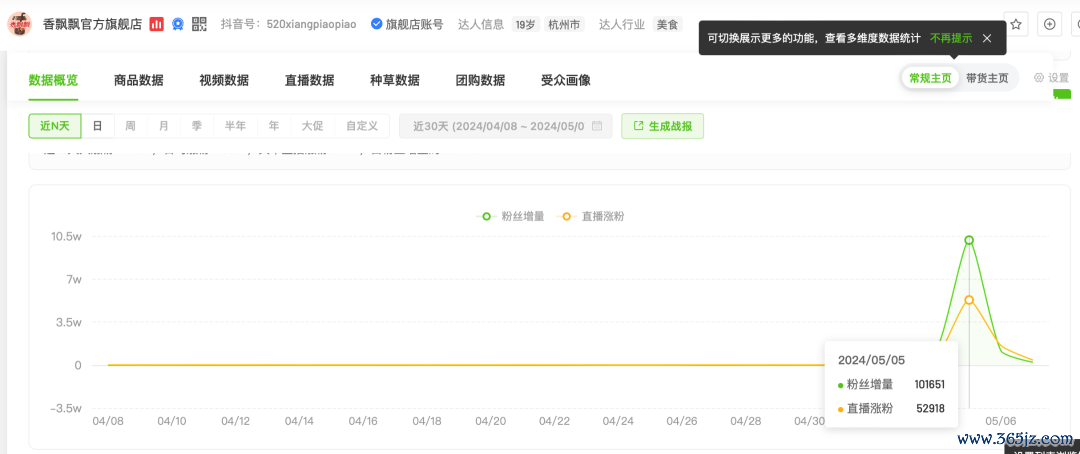
Task: Switch to 常规主页 view
Action: tap(930, 78)
